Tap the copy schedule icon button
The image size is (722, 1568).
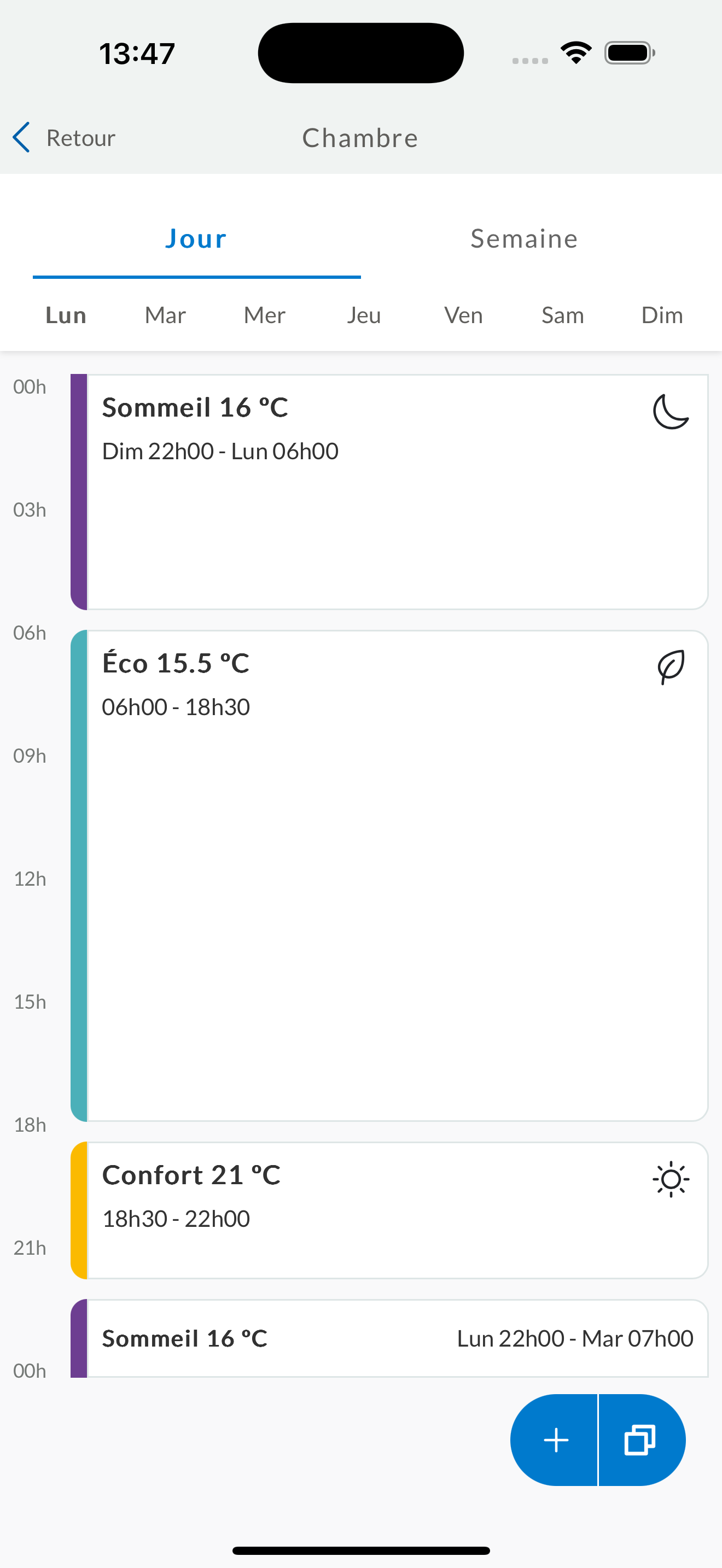pyautogui.click(x=642, y=1440)
